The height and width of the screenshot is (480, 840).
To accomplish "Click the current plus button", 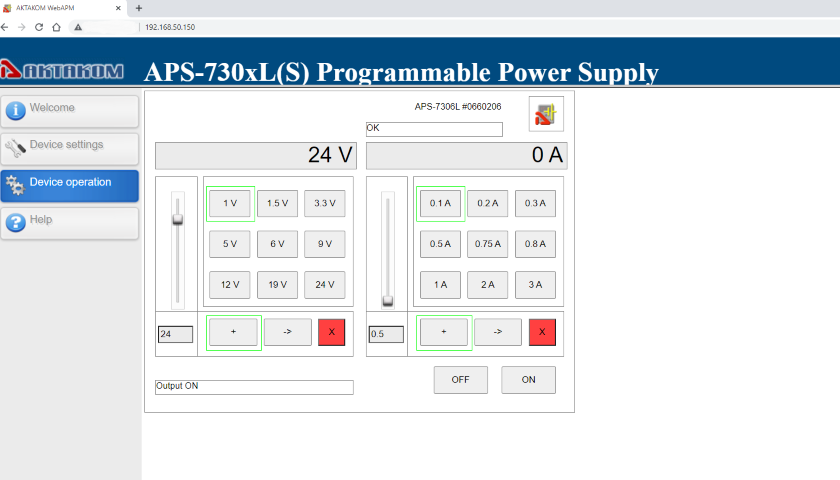I will (444, 332).
